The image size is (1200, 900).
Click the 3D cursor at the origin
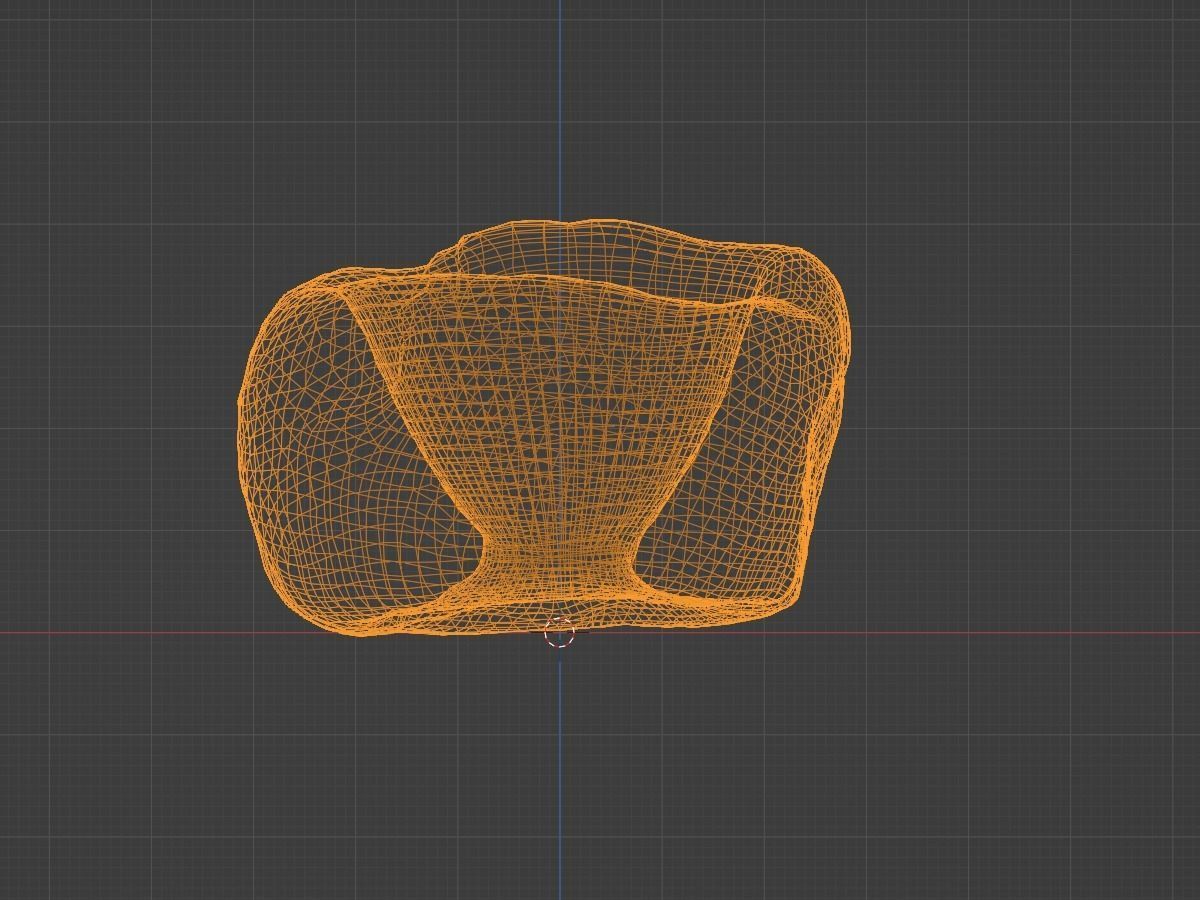pos(560,632)
